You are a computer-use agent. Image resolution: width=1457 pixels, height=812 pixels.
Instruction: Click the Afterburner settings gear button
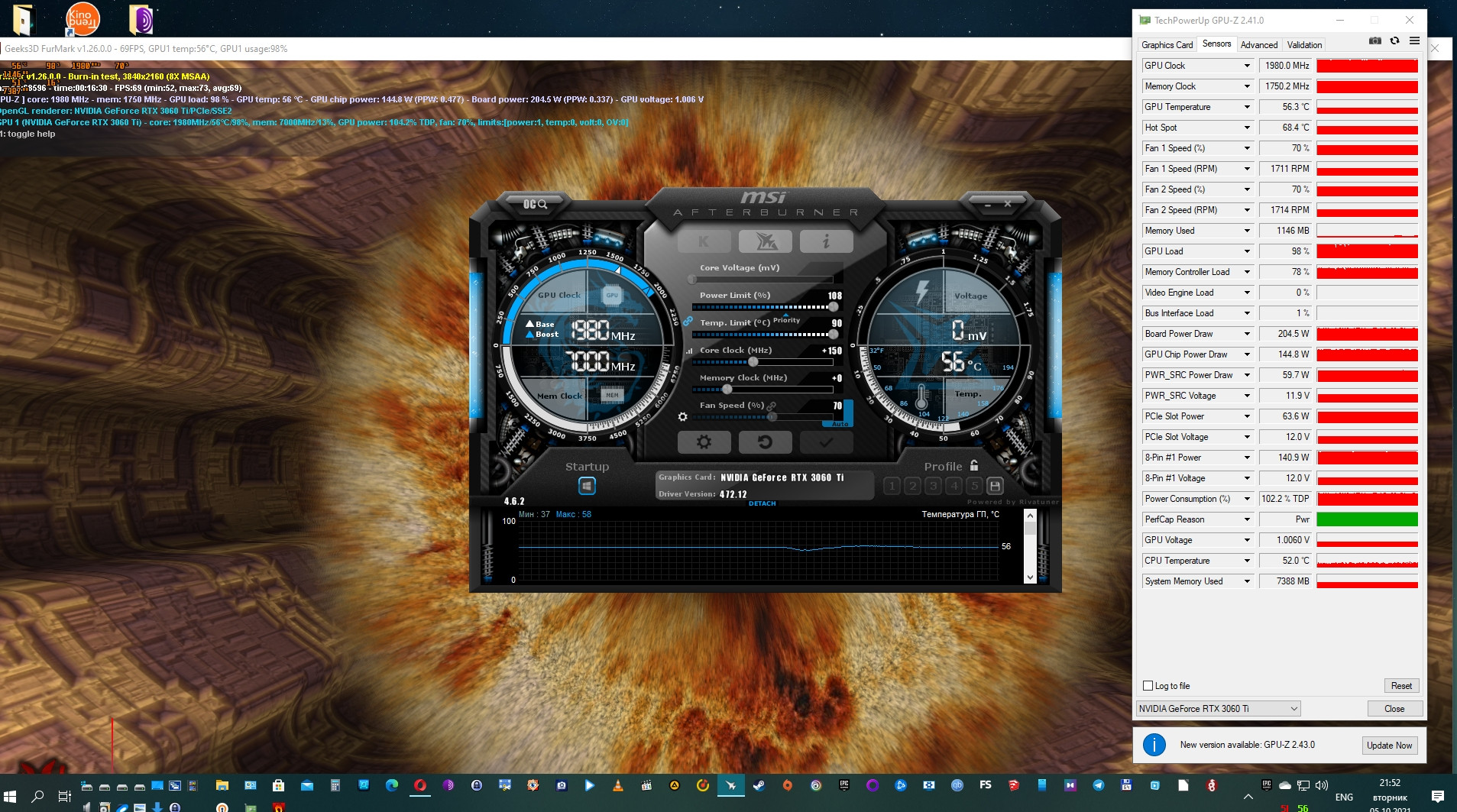click(x=704, y=442)
